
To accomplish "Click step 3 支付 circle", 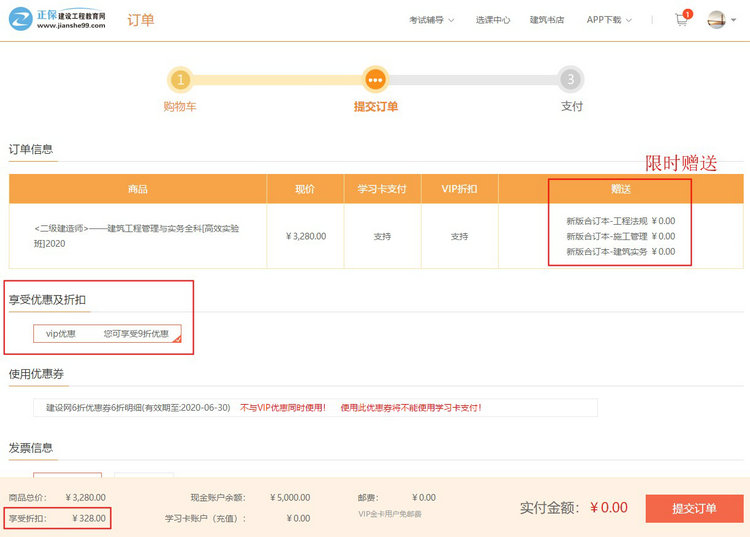I will click(570, 79).
